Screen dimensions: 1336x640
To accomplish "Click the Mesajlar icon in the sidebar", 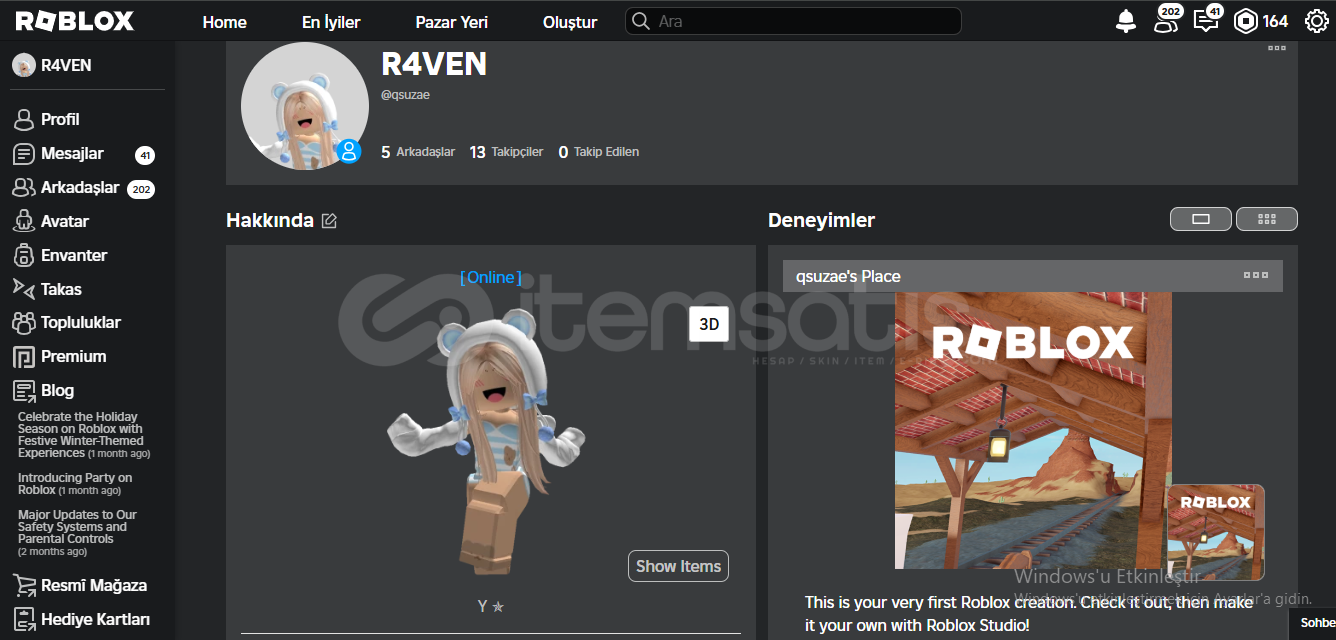I will 24,154.
